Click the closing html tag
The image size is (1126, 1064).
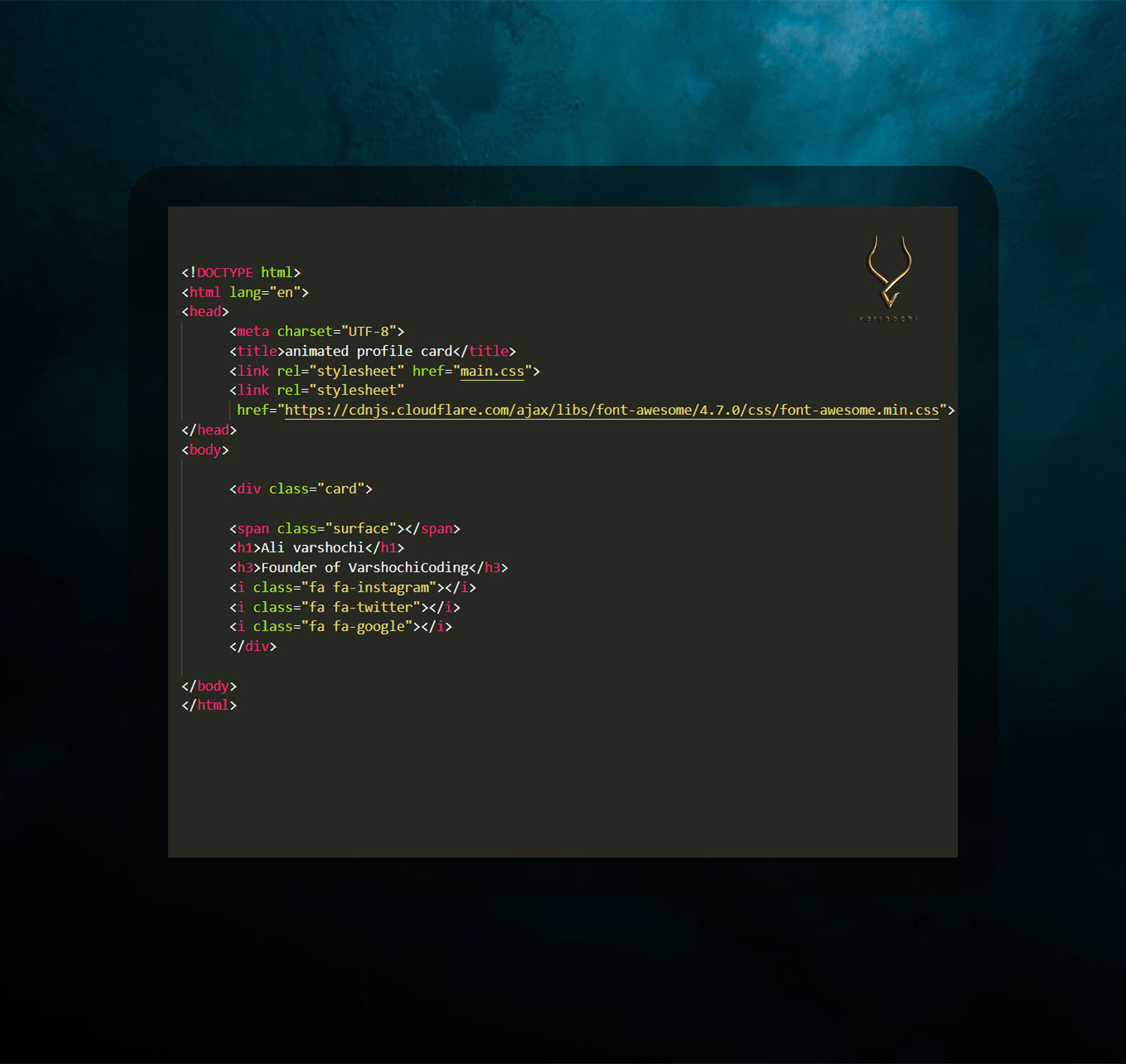point(209,705)
